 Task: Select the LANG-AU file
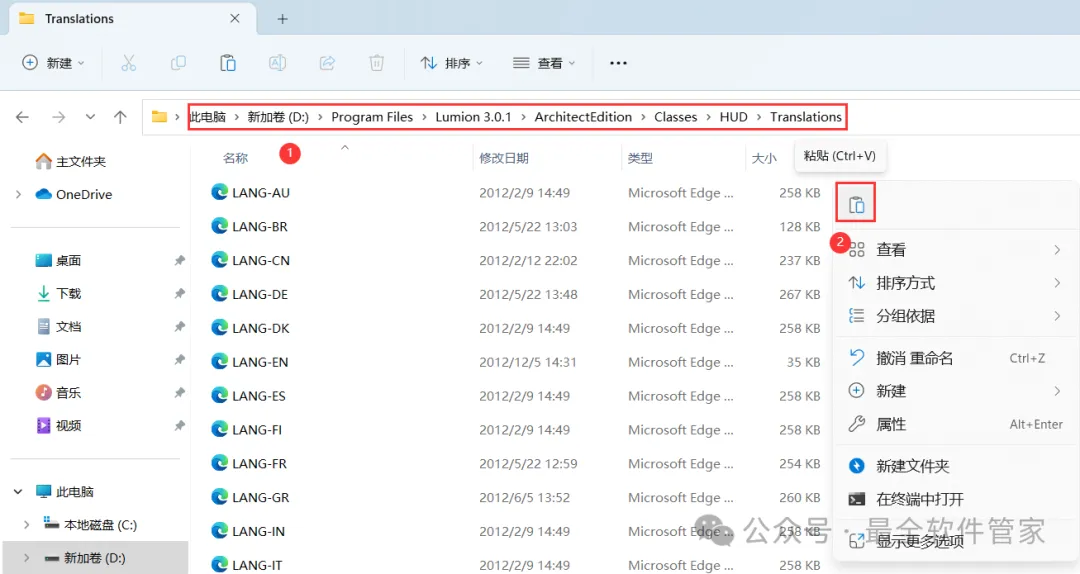250,193
